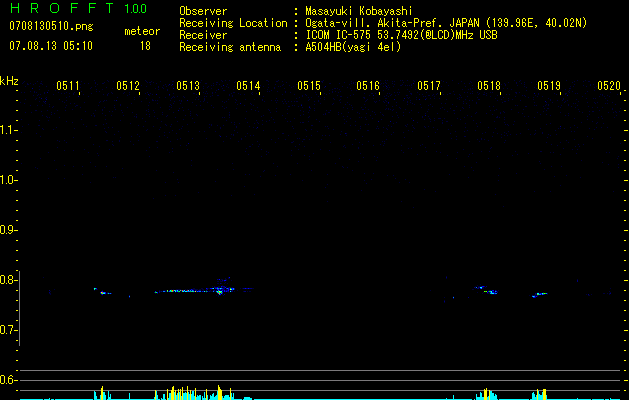Viewport: 629px width, 400px height.
Task: Click the 1.1 kHz axis label
Action: pyautogui.click(x=8, y=130)
